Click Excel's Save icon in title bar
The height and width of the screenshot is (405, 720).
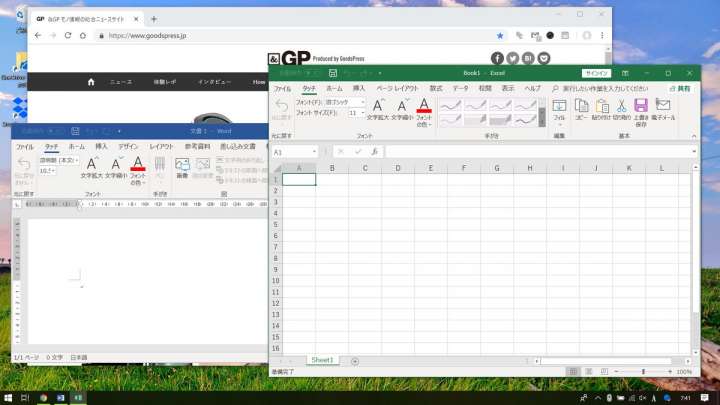coord(333,73)
